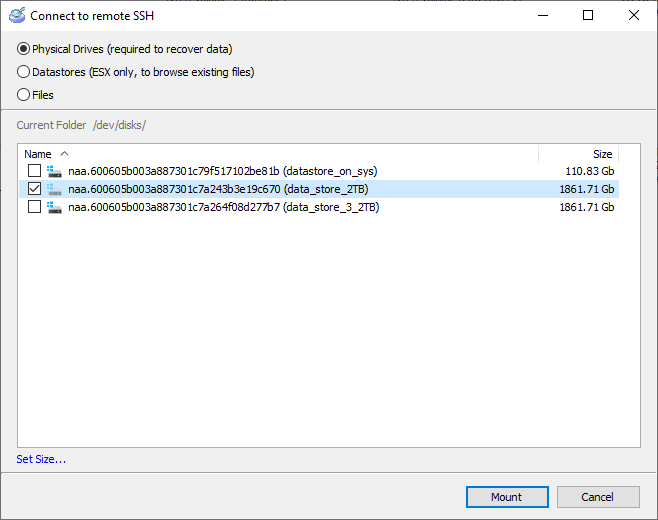
Task: Close the Connect to remote SSH dialog
Action: [633, 16]
